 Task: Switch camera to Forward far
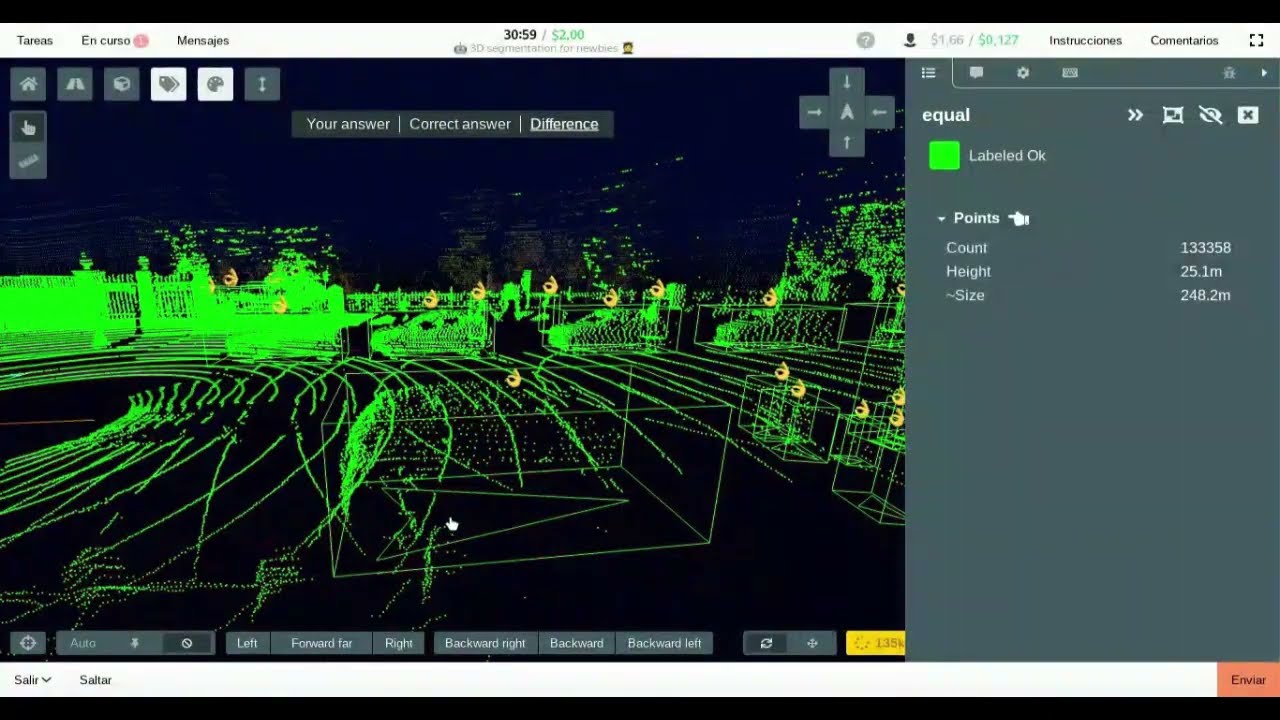pos(321,643)
